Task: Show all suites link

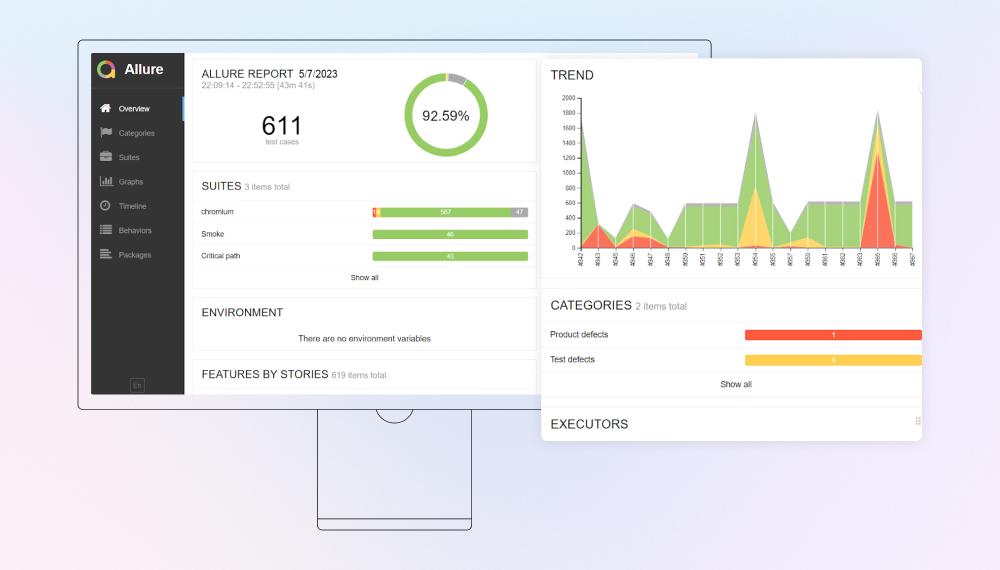Action: pyautogui.click(x=364, y=277)
